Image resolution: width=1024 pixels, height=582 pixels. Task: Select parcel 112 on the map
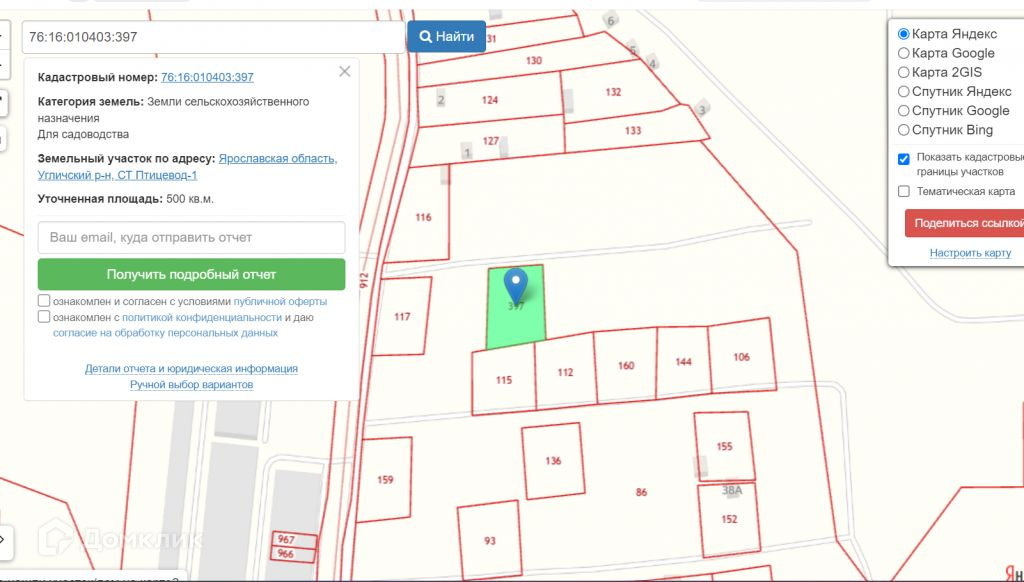point(566,372)
